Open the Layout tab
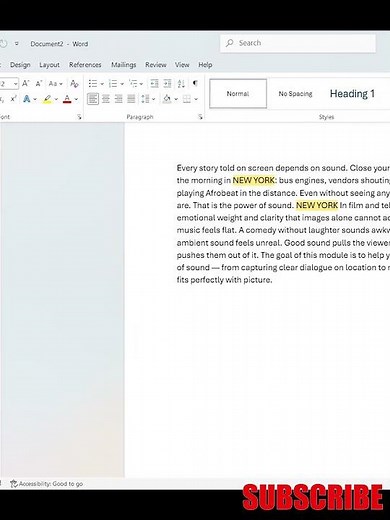Viewport: 390px width, 520px height. pyautogui.click(x=49, y=65)
